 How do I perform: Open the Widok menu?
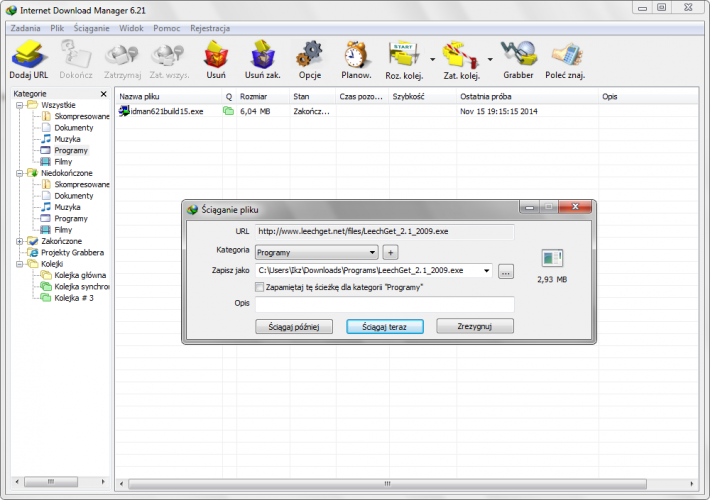click(x=131, y=28)
